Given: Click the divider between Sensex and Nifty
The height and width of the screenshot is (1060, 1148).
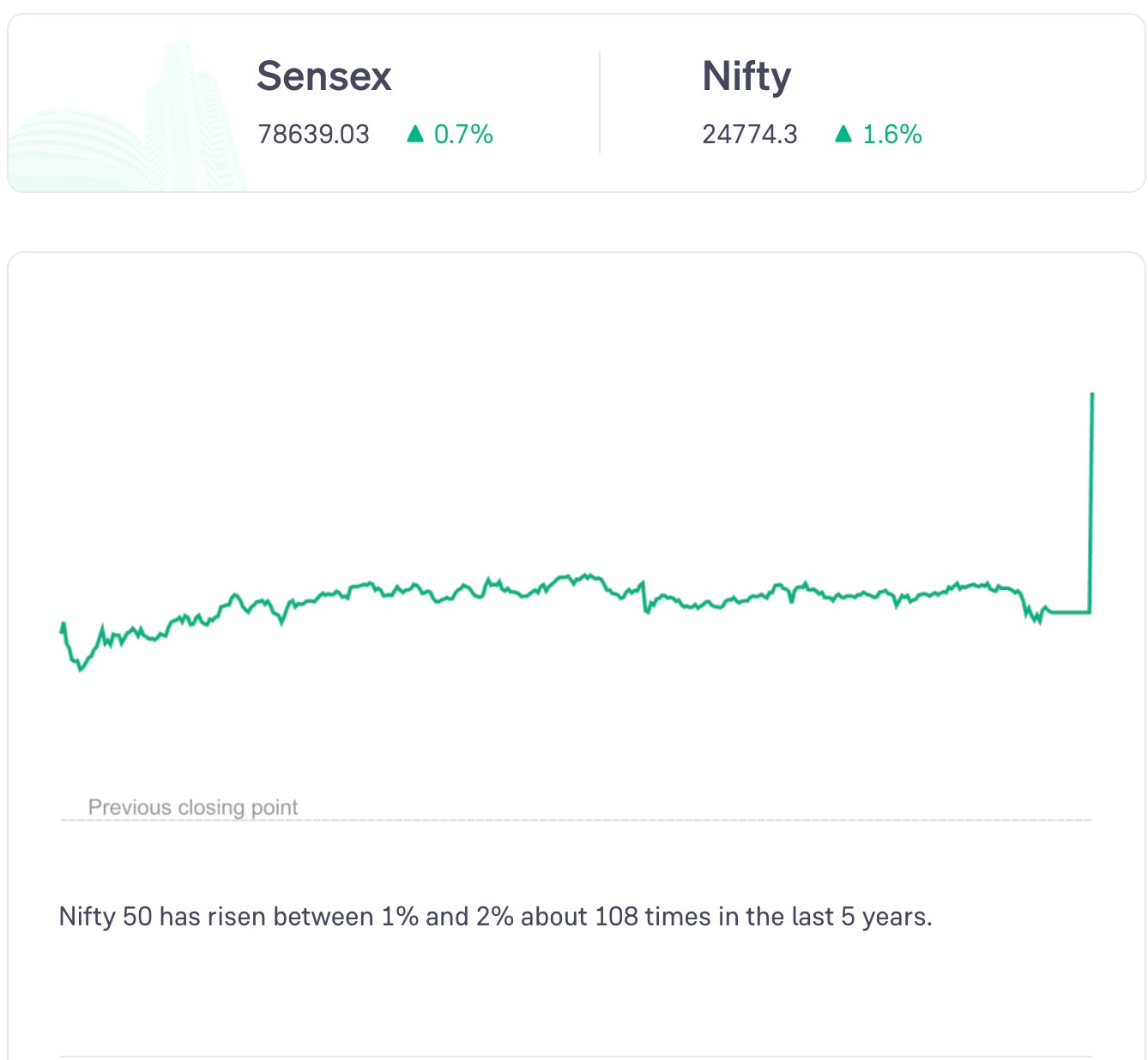Looking at the screenshot, I should pos(600,102).
